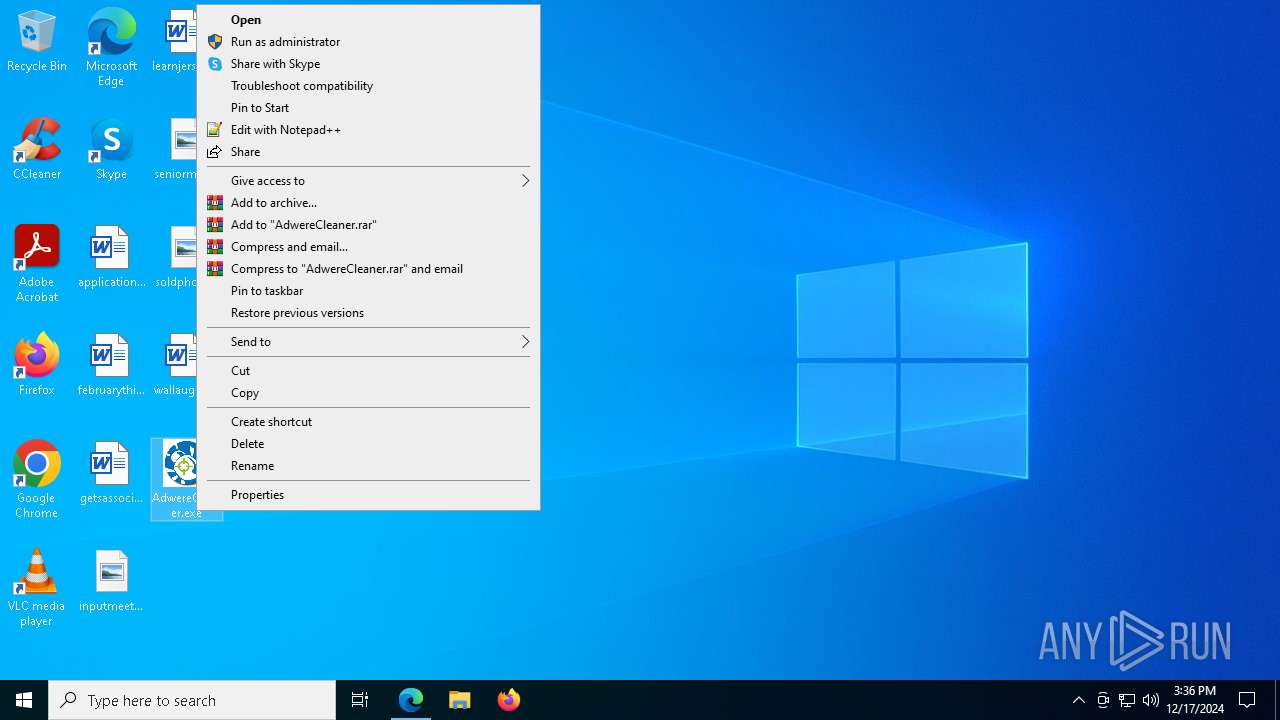This screenshot has height=720, width=1280.
Task: Select the application... Word document icon
Action: [x=111, y=258]
